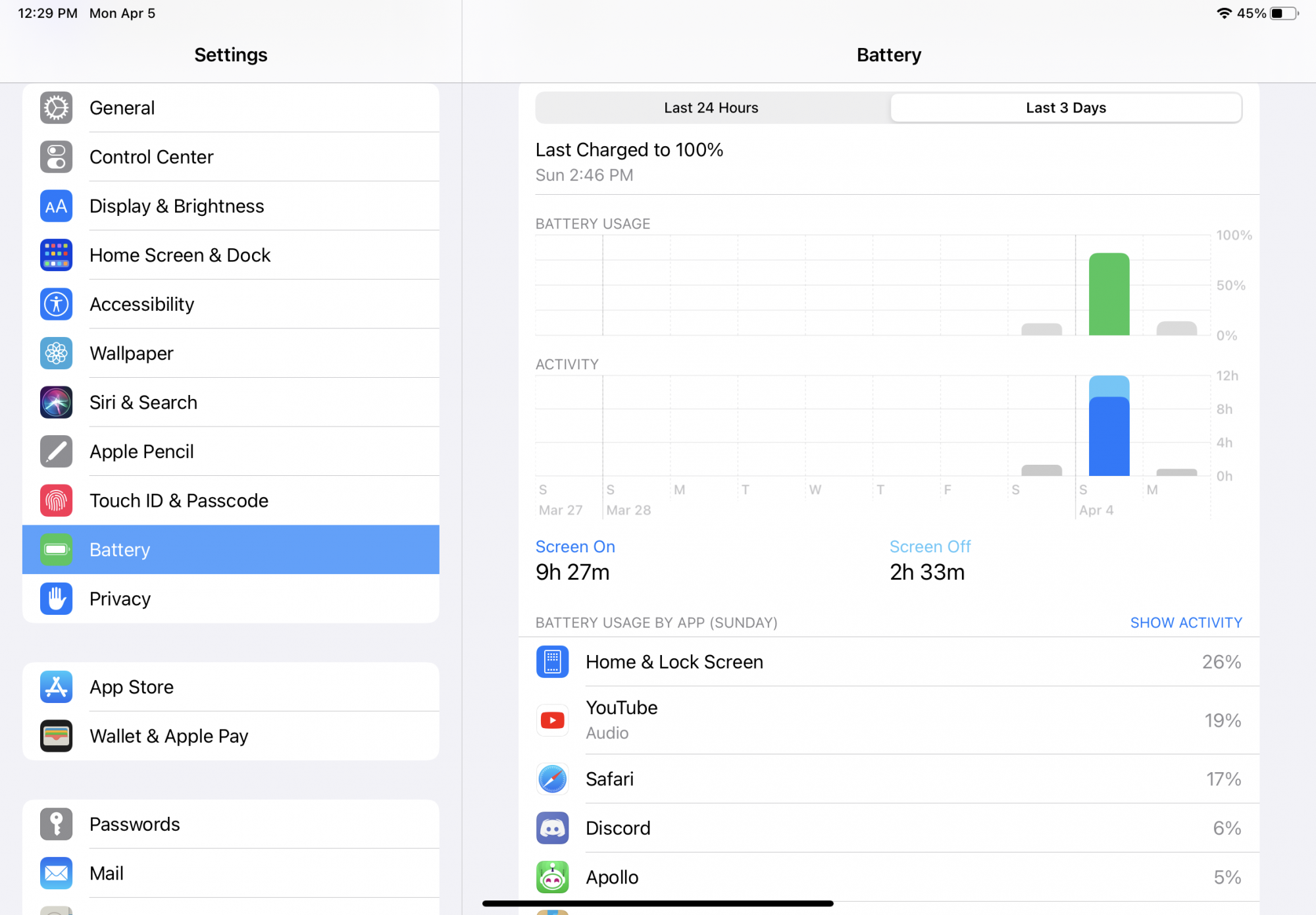Viewport: 1316px width, 915px height.
Task: Open the Accessibility icon
Action: tap(56, 304)
